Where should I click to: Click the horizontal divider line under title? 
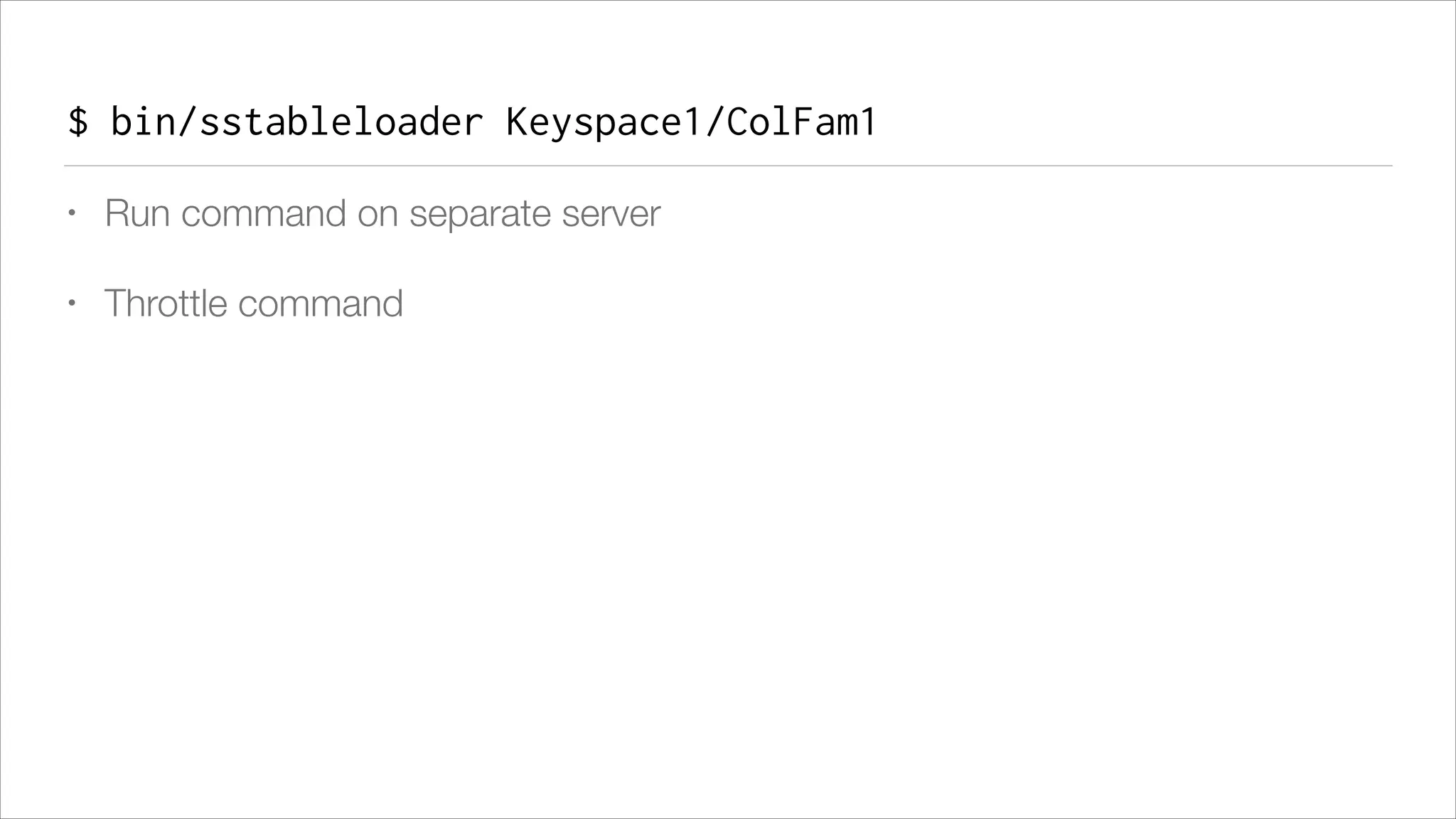(x=728, y=166)
